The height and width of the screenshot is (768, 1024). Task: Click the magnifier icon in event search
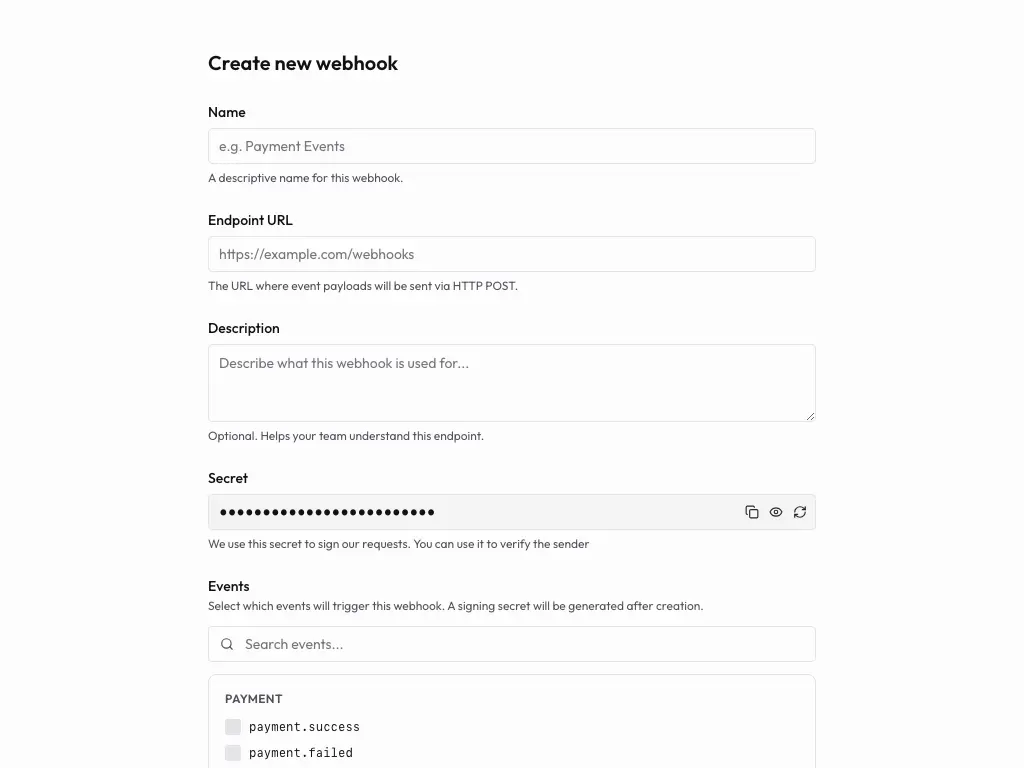click(x=227, y=644)
